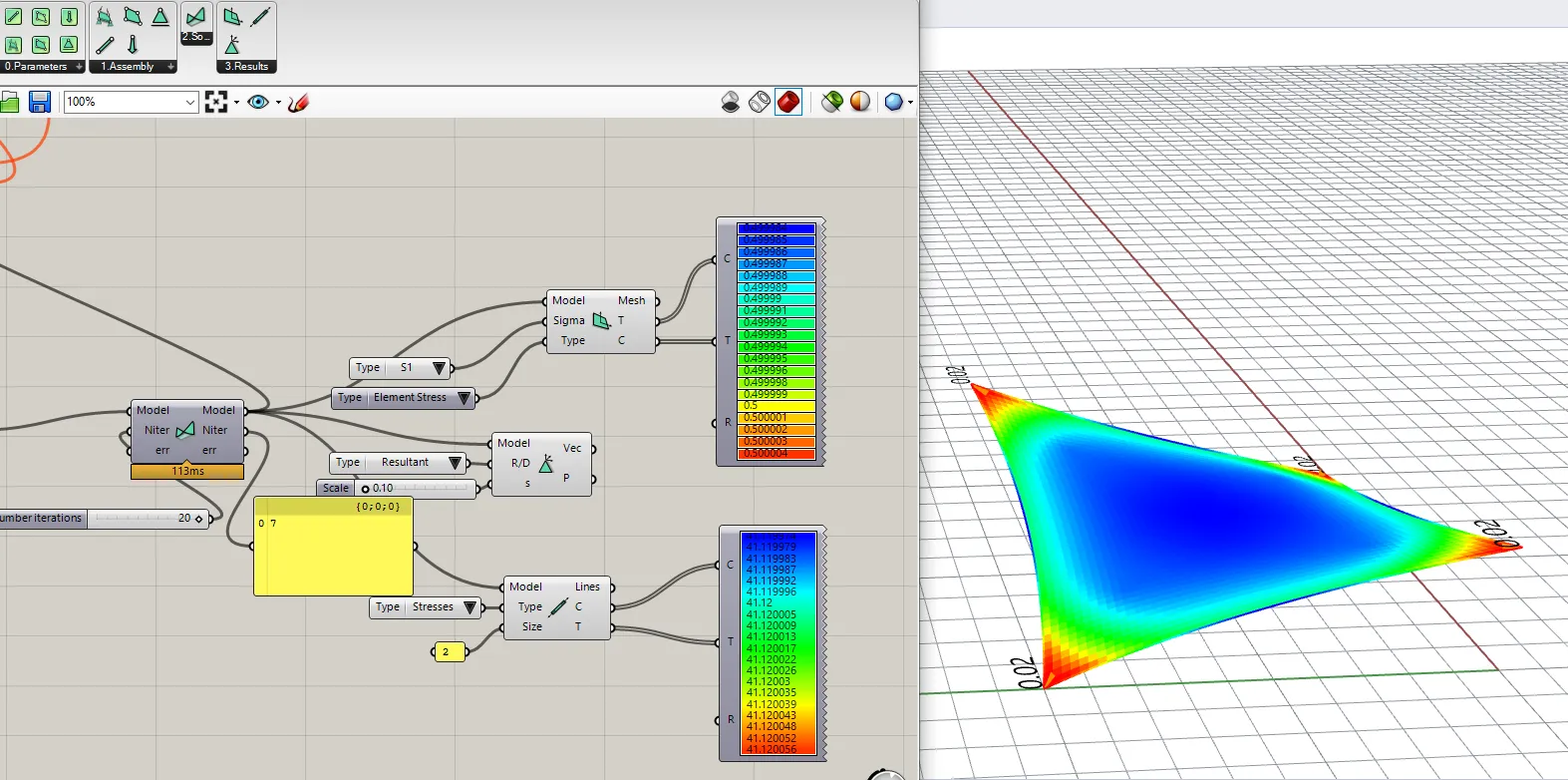Expand the 1.Assembly panel plus arrow
1568x780 pixels.
(x=171, y=67)
